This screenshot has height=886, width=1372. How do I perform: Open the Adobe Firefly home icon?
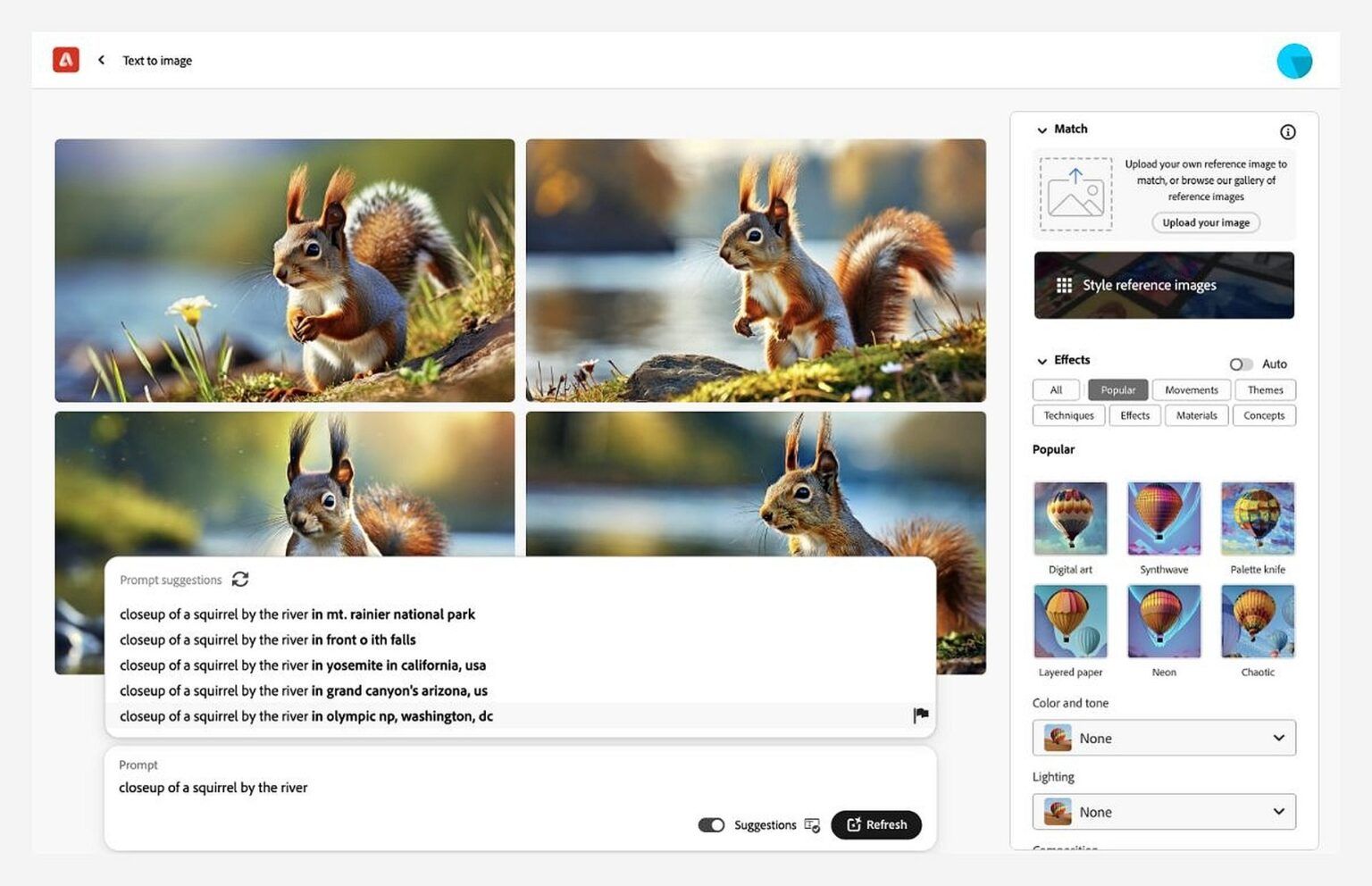pyautogui.click(x=66, y=60)
